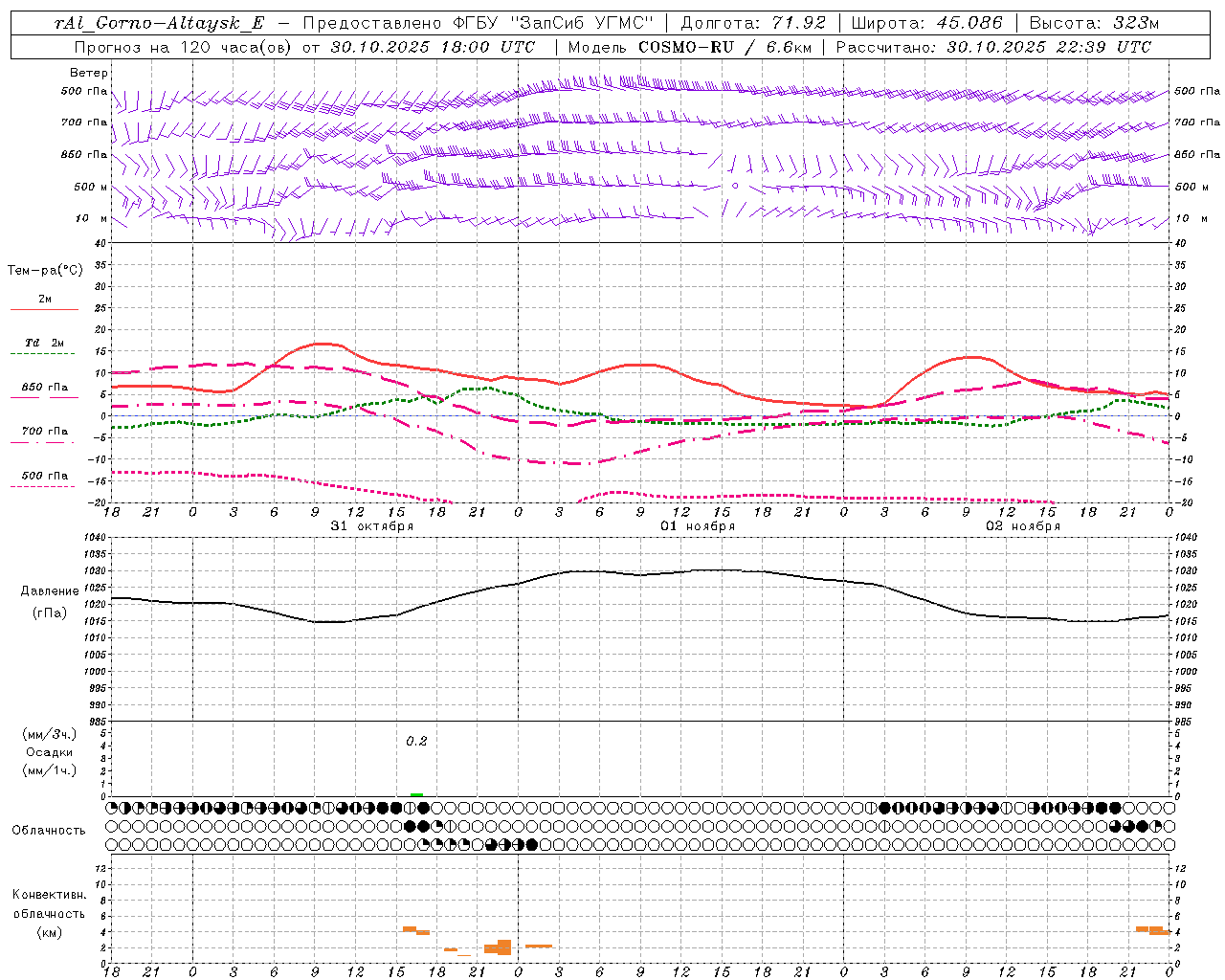Click the provider text ФГБУ "ЗапСиб УГМС"

point(552,23)
